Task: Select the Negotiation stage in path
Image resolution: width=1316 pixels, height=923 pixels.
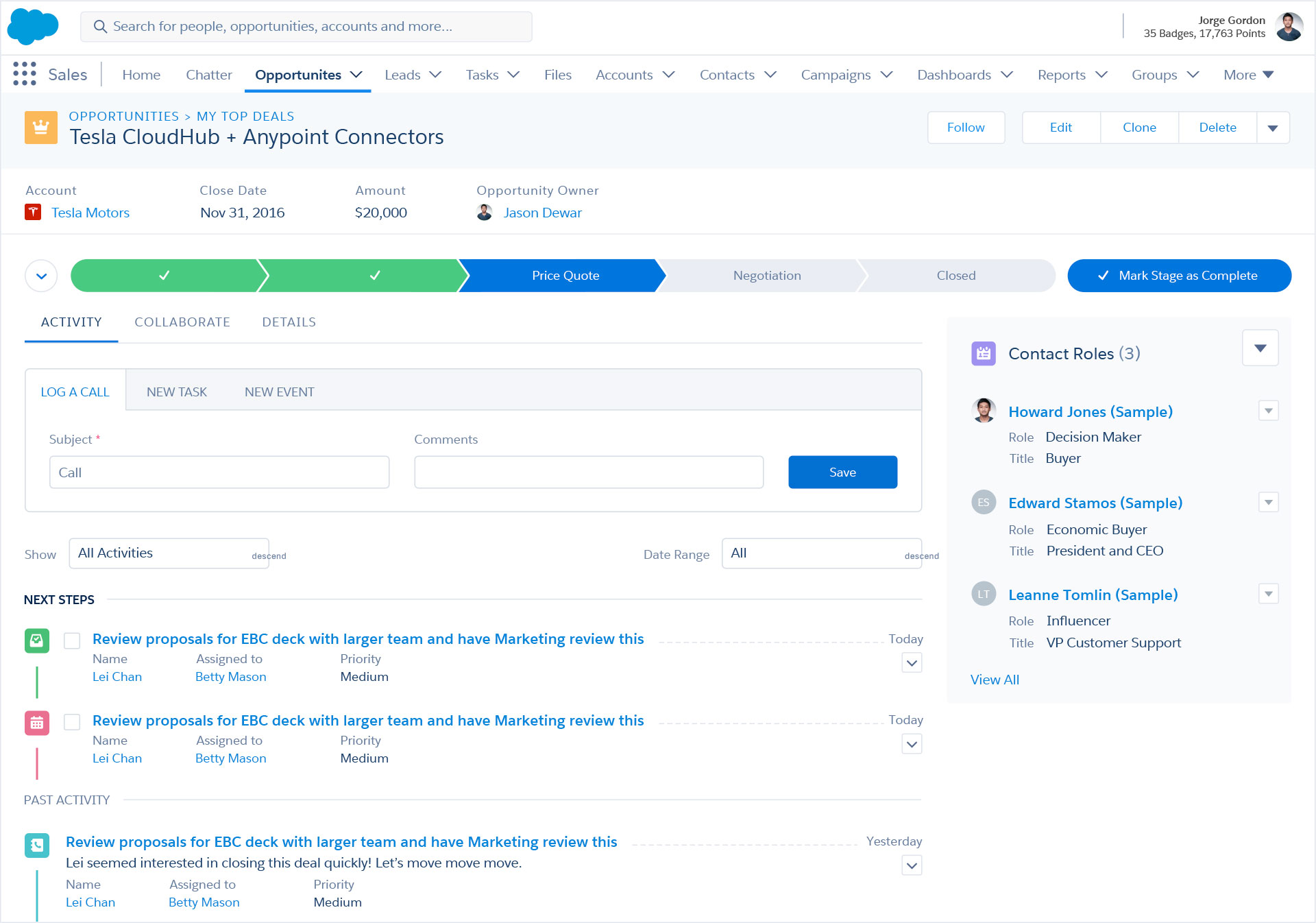Action: 767,276
